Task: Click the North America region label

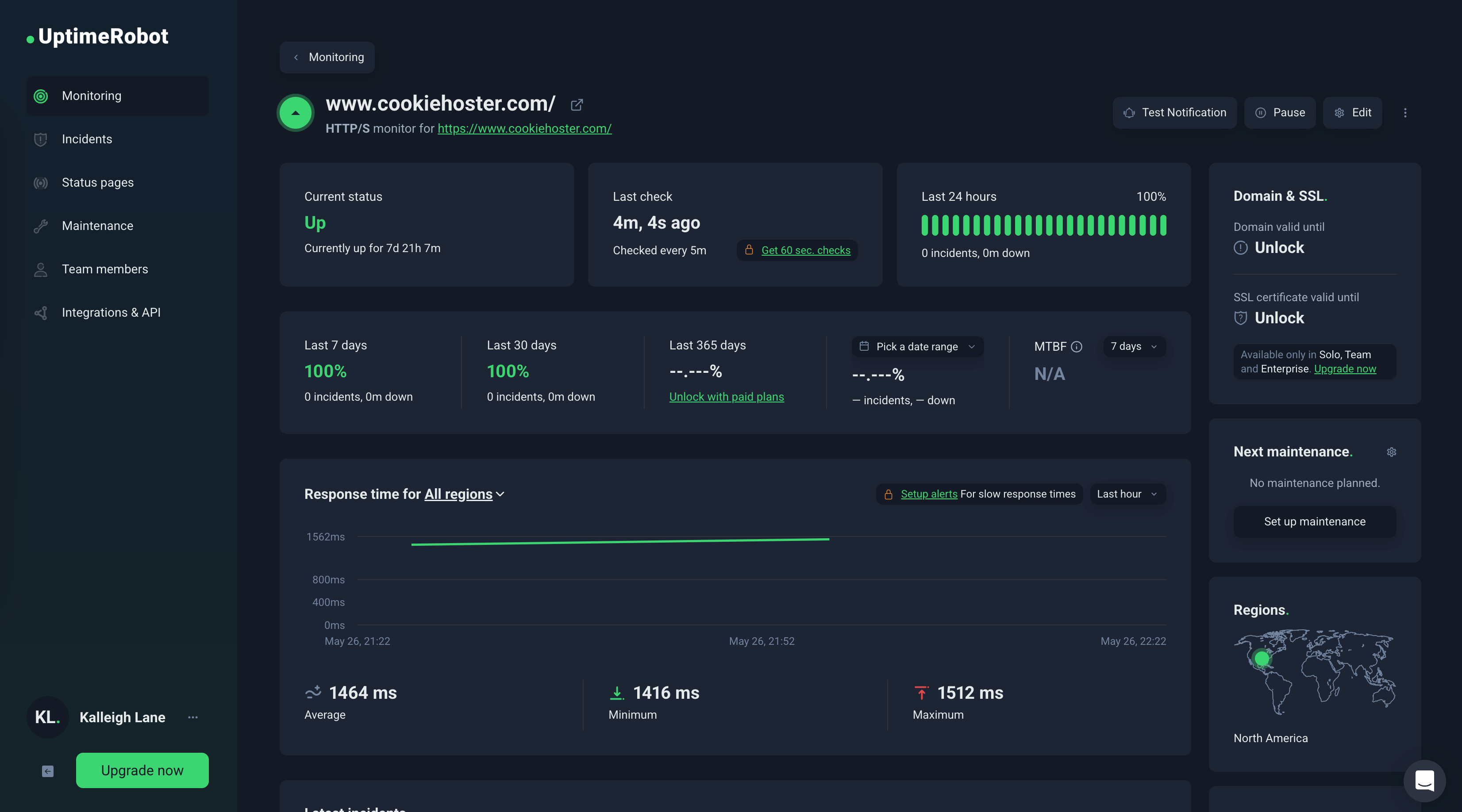Action: pos(1270,738)
